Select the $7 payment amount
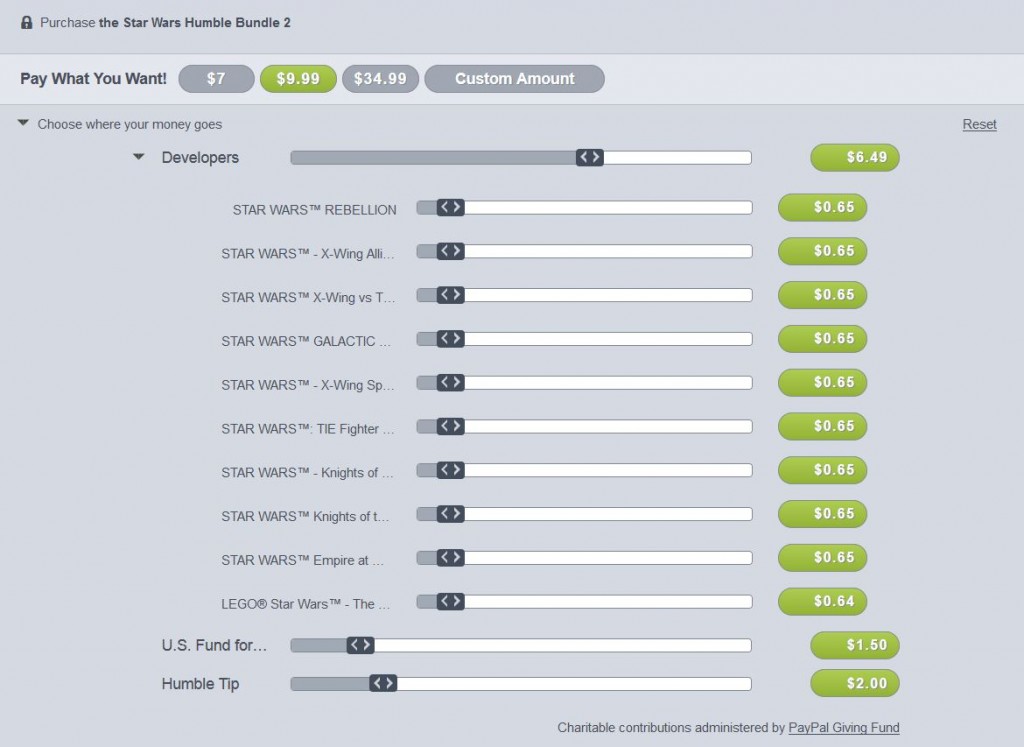Screen dimensions: 1024x747 tap(216, 79)
